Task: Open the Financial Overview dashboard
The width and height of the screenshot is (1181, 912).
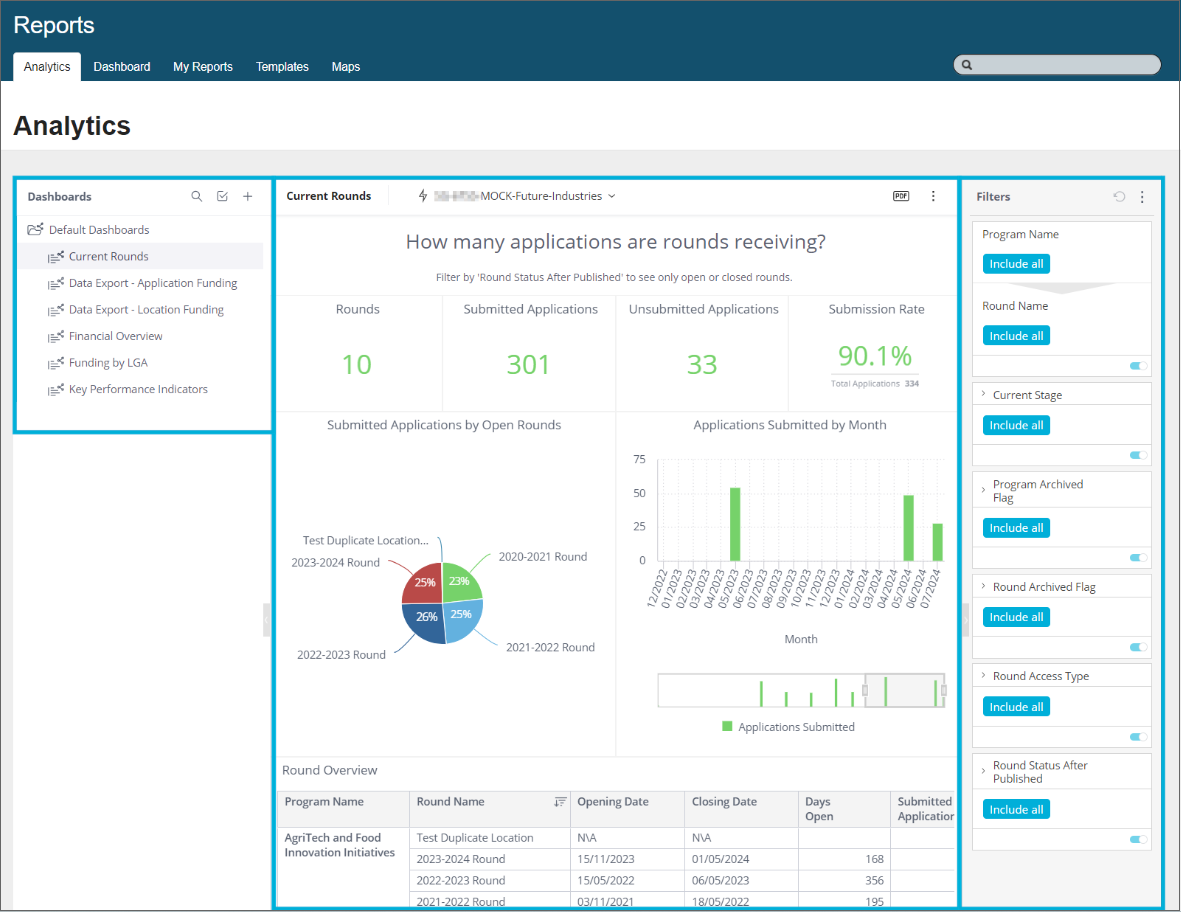Action: 115,336
